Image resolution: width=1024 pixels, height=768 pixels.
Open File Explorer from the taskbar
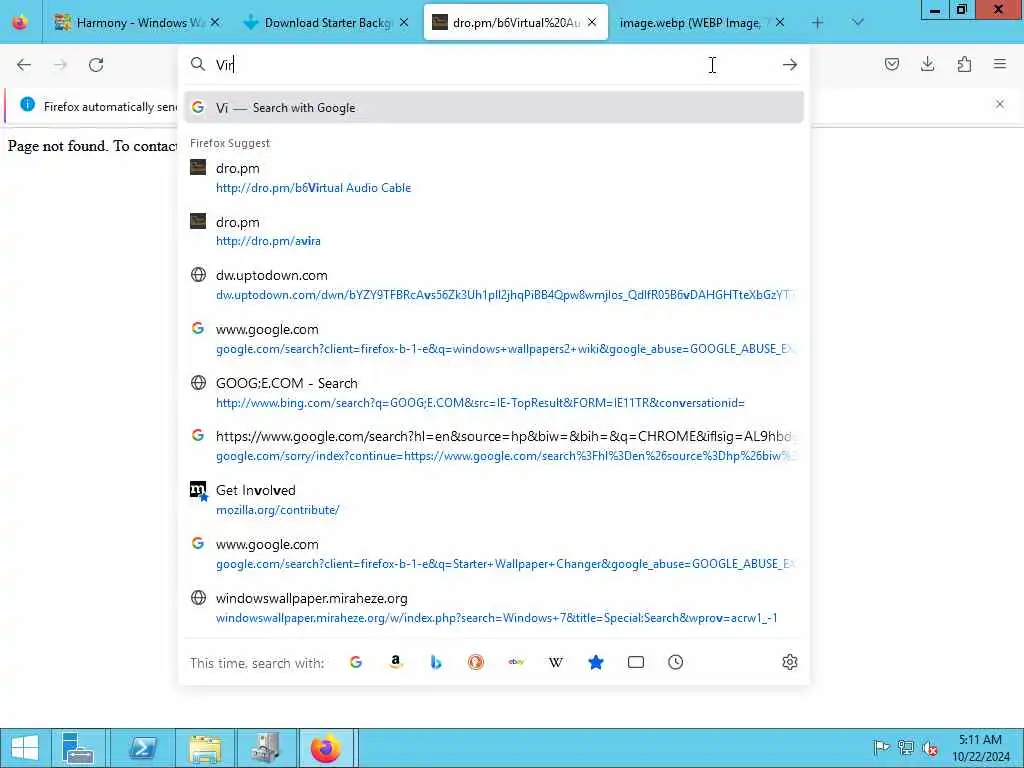[204, 748]
